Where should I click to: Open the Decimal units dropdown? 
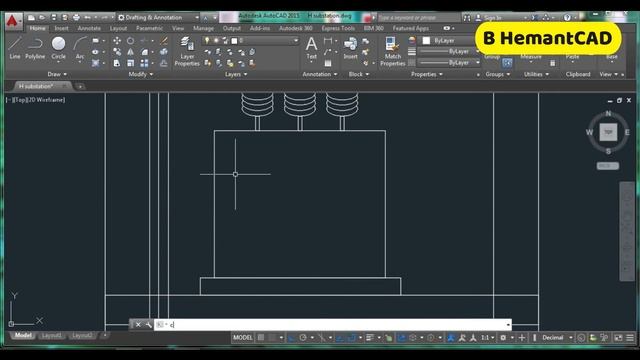[x=557, y=338]
